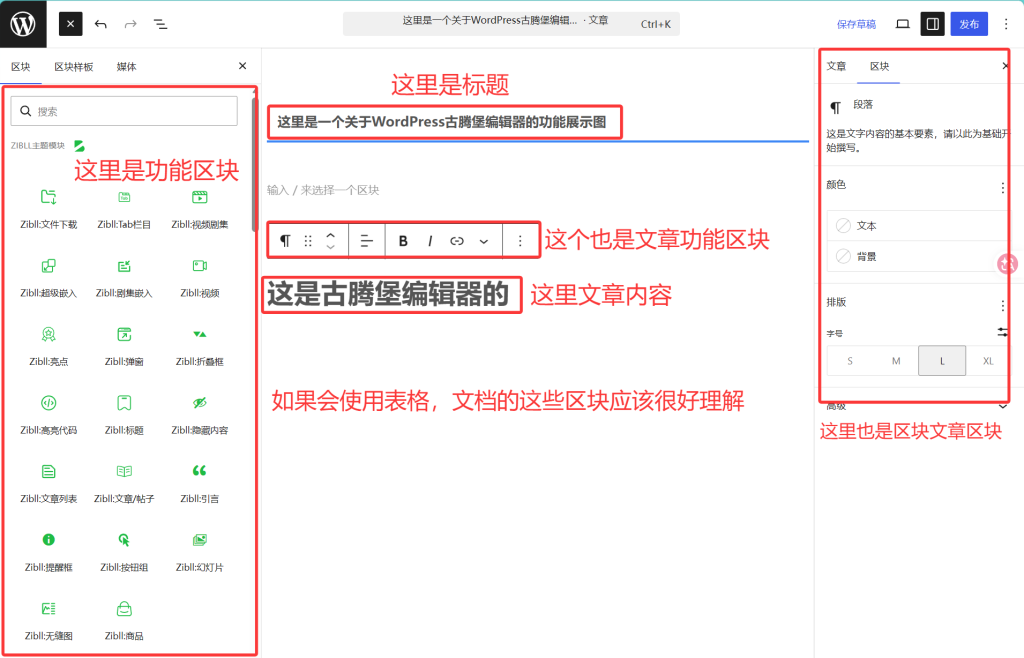Click the 发布 publish button
Viewport: 1024px width, 658px height.
click(x=968, y=24)
